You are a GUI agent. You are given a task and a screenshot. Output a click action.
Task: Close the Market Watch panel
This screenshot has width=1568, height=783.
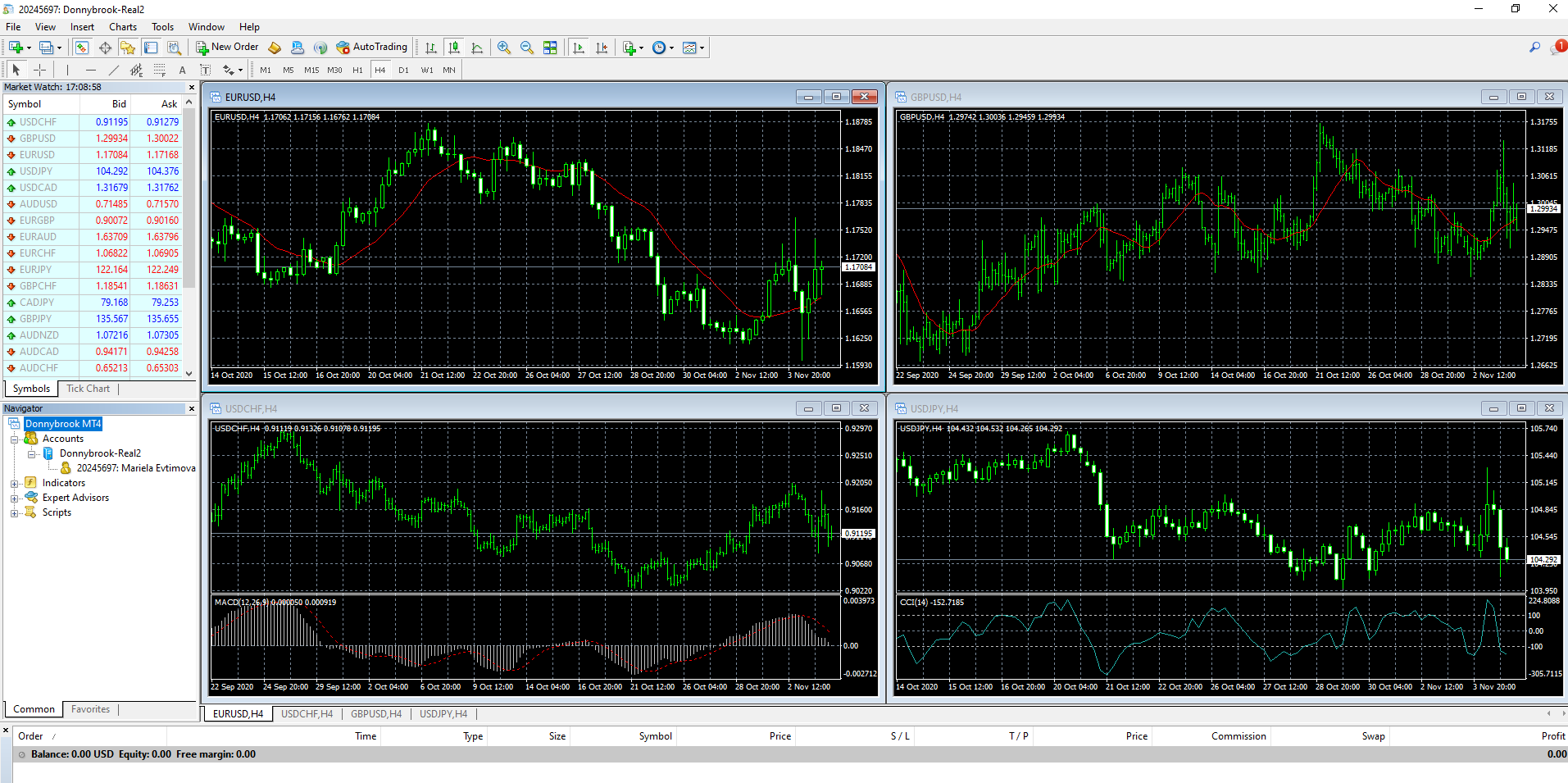pos(192,87)
